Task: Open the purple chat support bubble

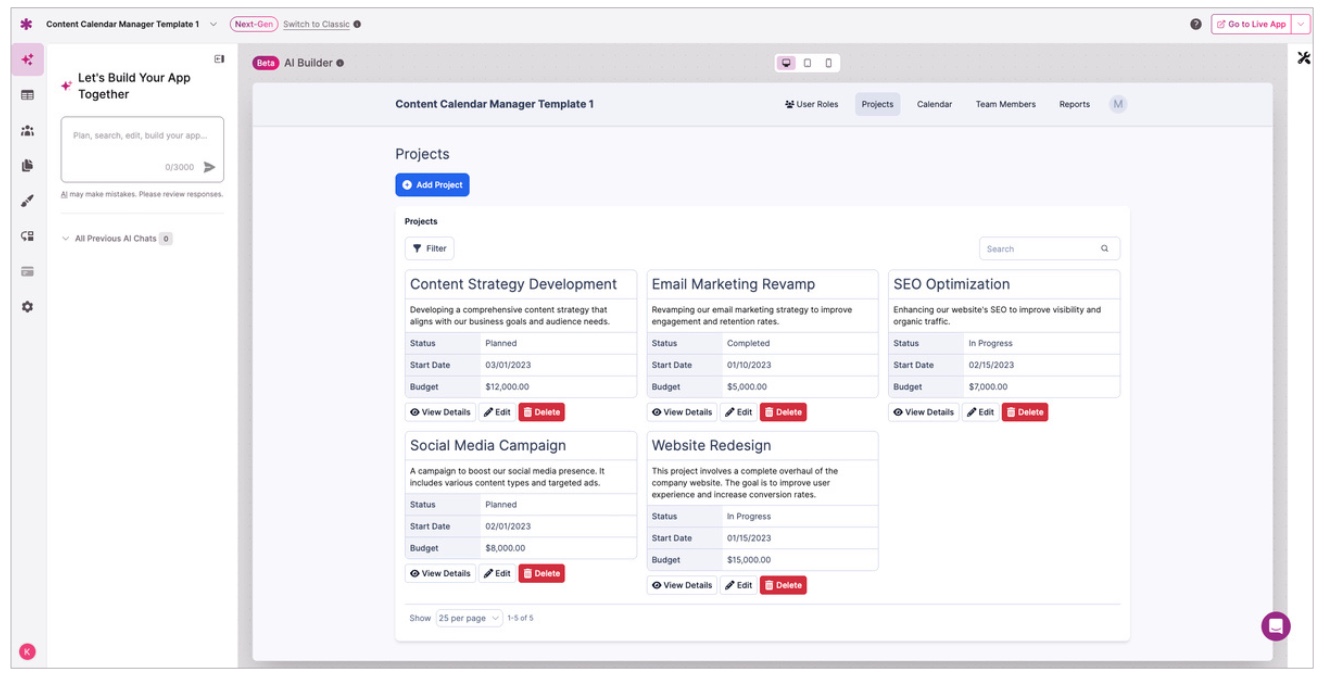Action: (1275, 626)
